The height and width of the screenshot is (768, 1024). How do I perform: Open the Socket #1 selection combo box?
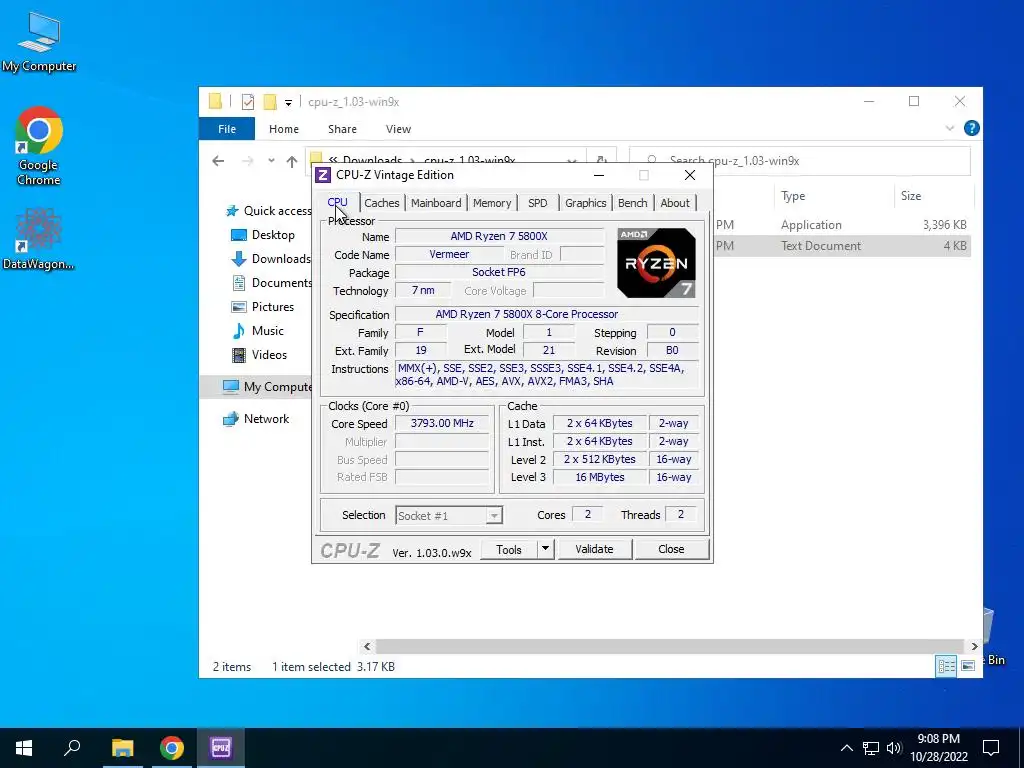pyautogui.click(x=448, y=516)
